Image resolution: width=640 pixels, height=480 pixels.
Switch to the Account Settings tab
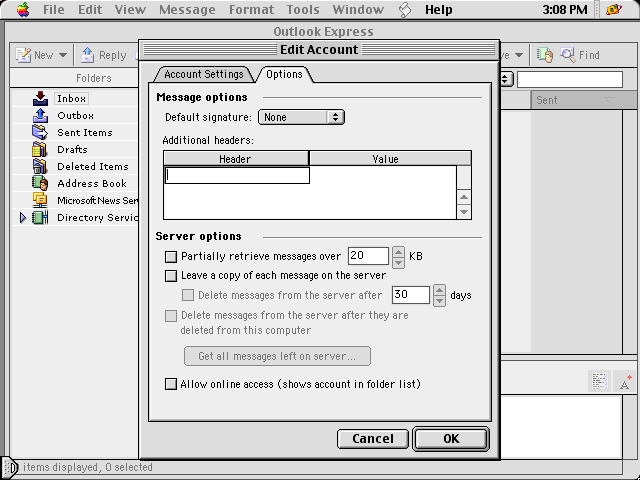coord(204,74)
